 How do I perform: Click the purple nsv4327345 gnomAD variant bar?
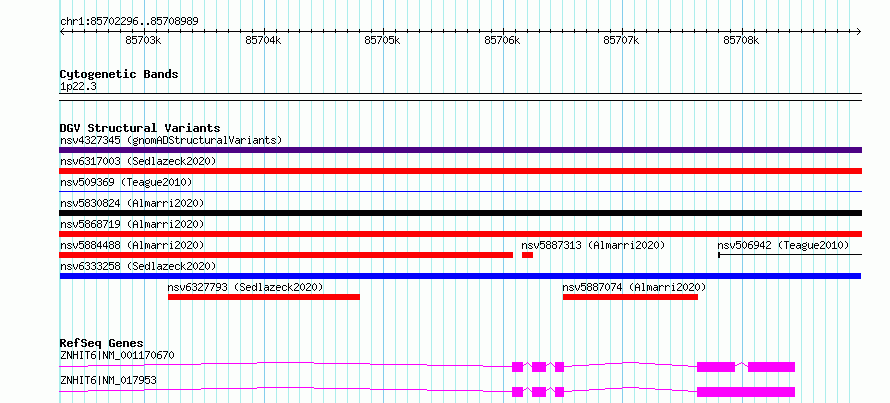pos(460,150)
